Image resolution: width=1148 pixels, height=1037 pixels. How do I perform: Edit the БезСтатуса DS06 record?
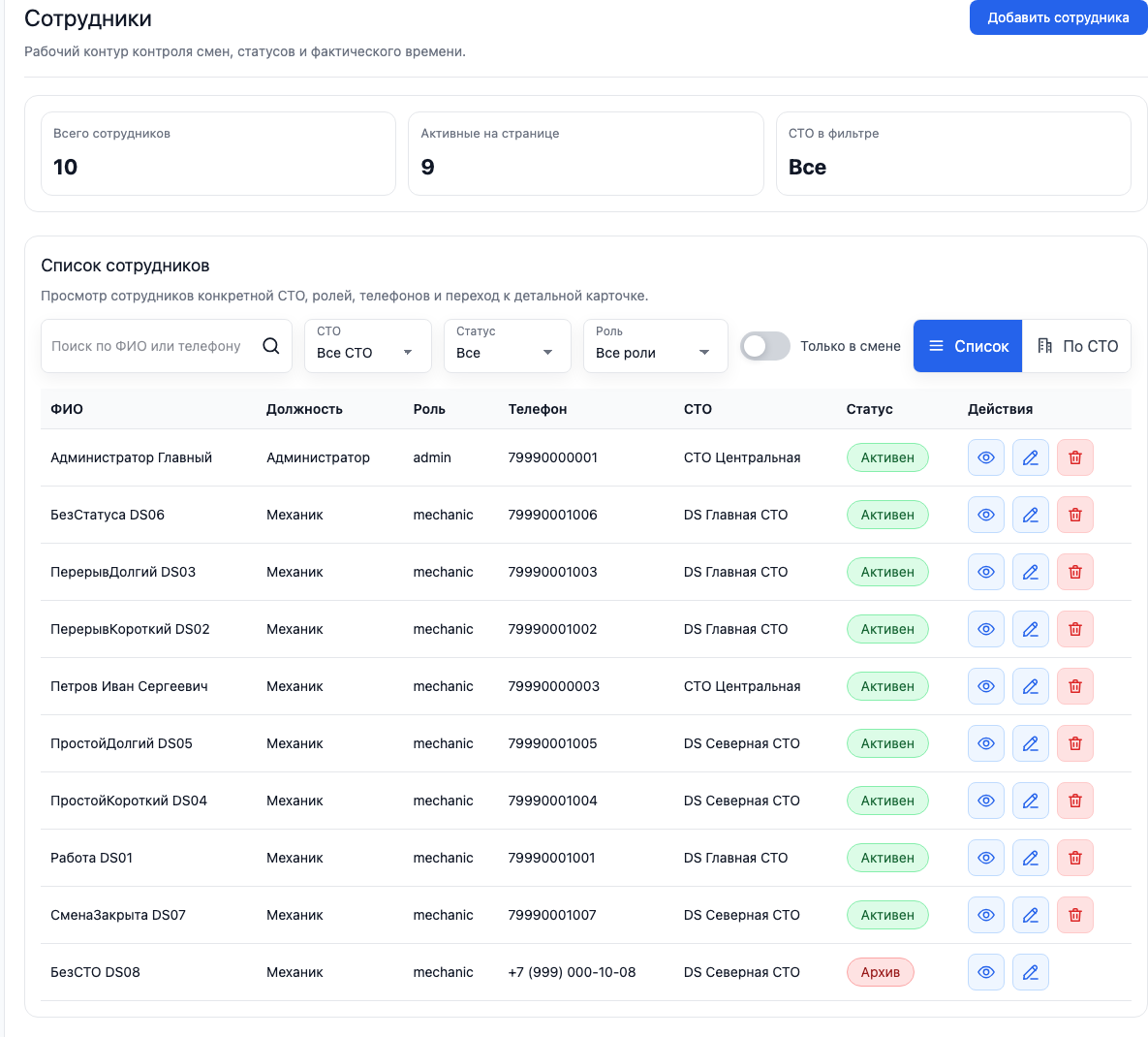click(x=1030, y=515)
